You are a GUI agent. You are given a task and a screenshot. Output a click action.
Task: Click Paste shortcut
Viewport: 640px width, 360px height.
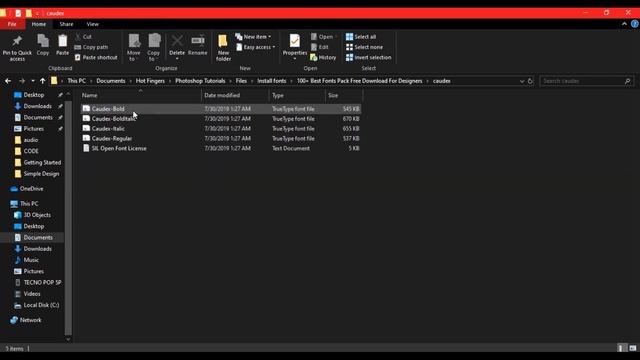pyautogui.click(x=96, y=58)
